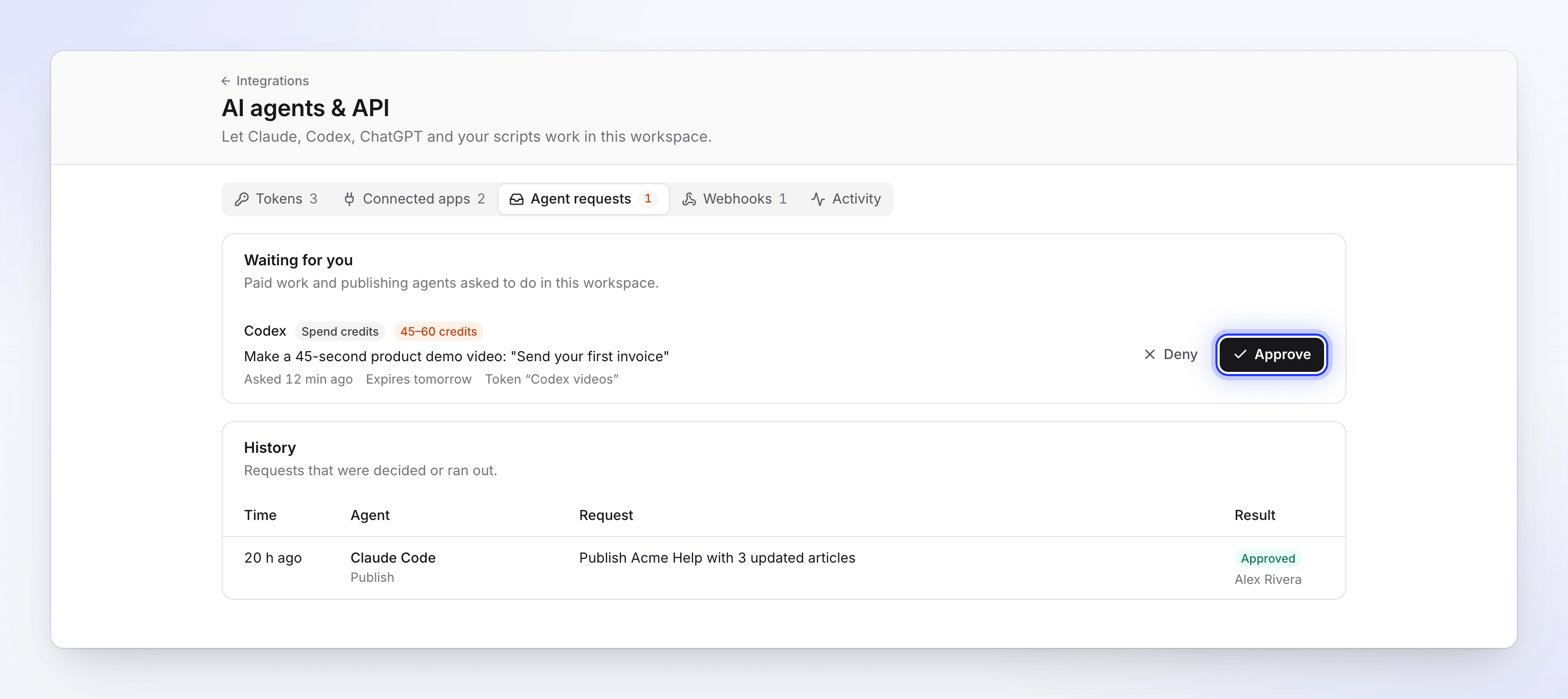Click the product demo video request text
1568x699 pixels.
click(456, 356)
